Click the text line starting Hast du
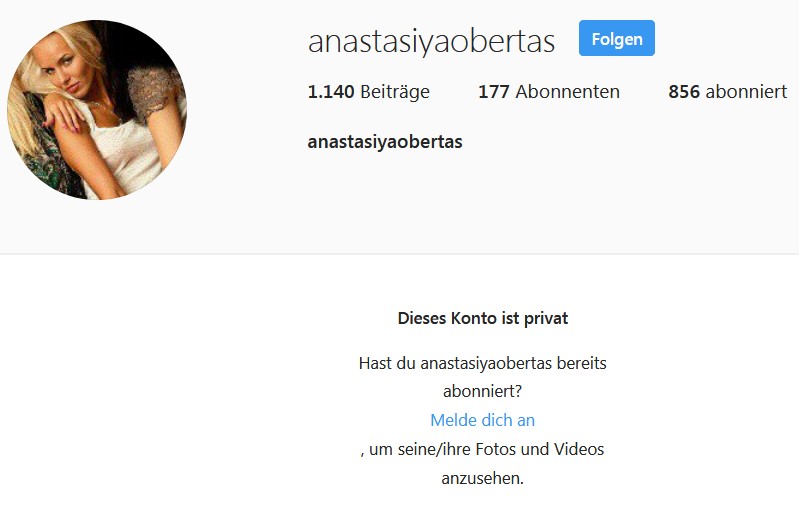The image size is (799, 523). tap(483, 363)
